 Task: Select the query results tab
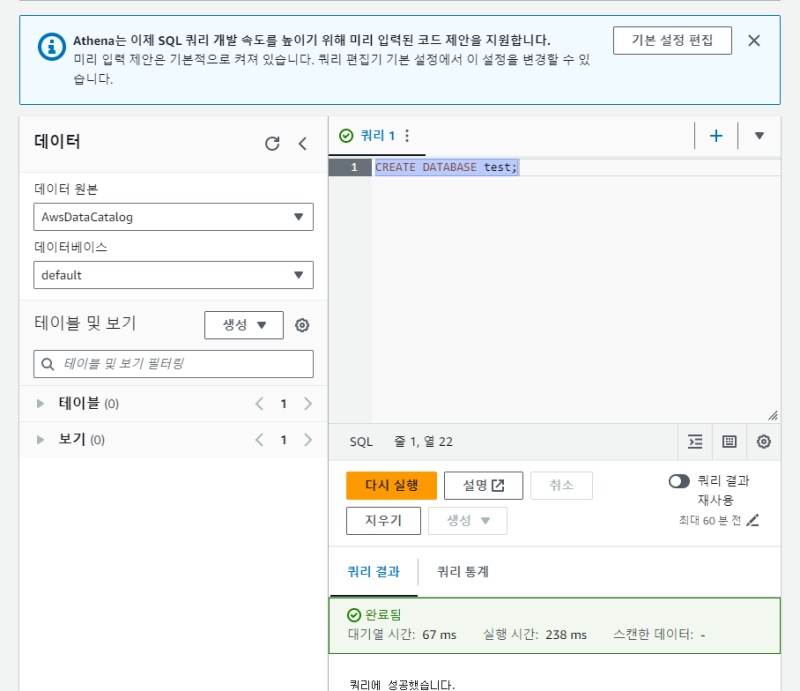pos(373,572)
